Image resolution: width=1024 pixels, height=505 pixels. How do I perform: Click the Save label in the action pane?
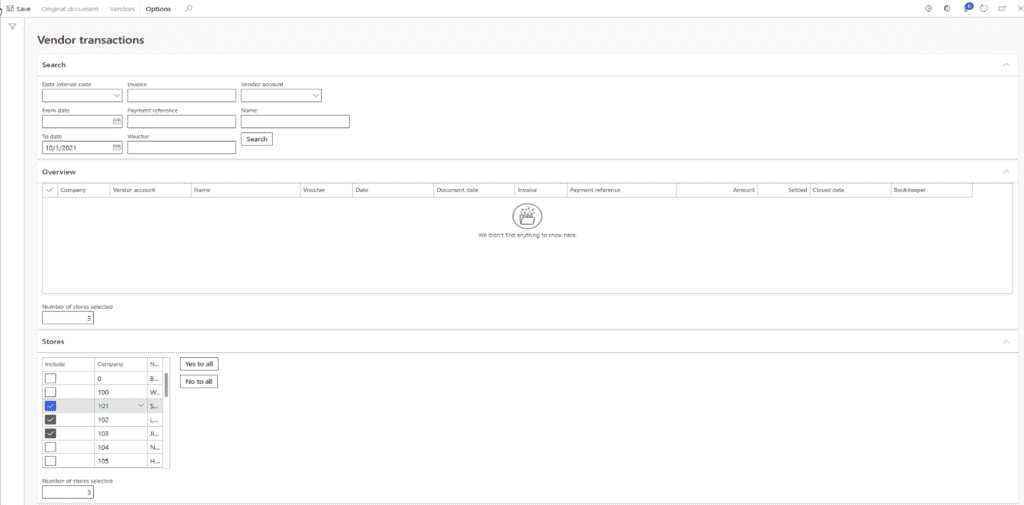pos(24,9)
